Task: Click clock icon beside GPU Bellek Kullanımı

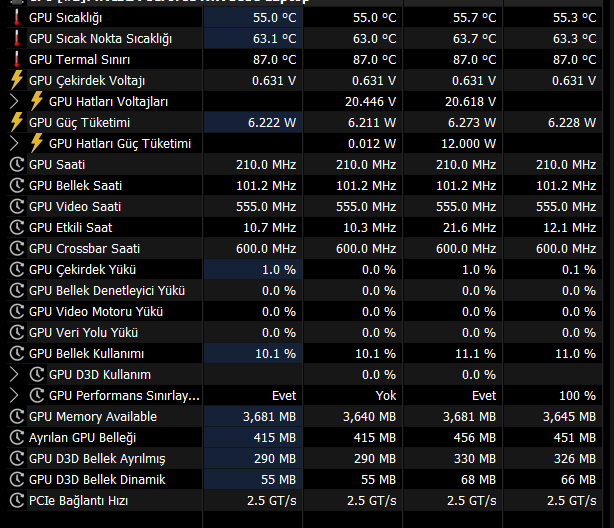Action: (x=17, y=353)
